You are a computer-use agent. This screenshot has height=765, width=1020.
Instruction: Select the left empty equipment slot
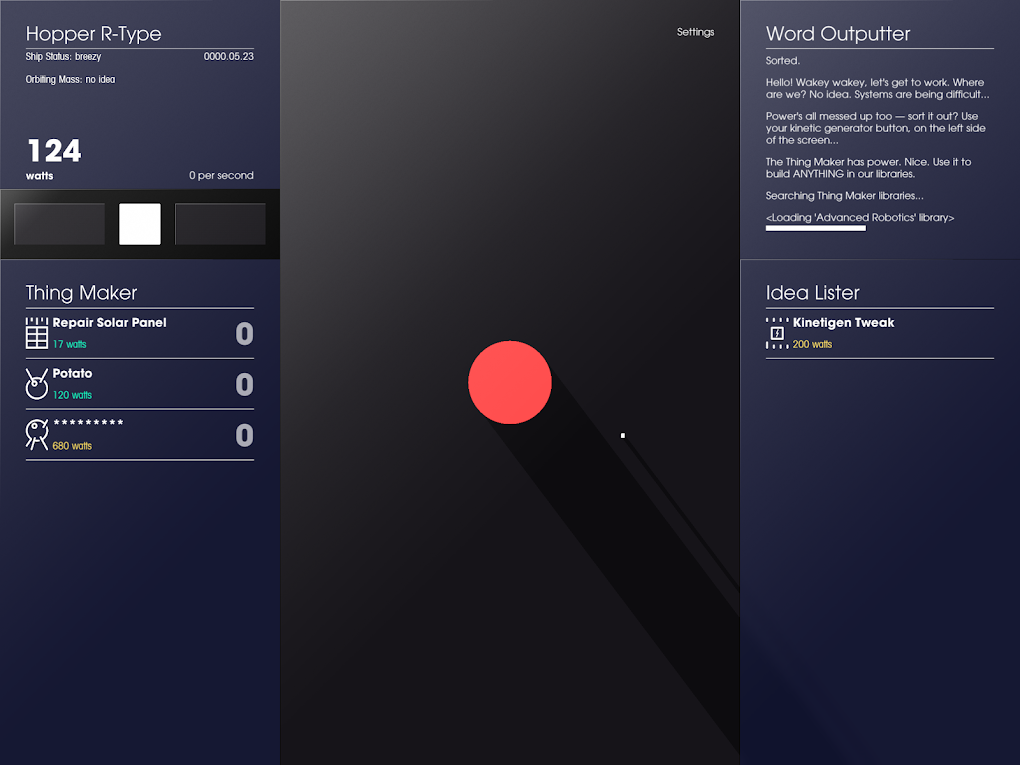click(59, 223)
